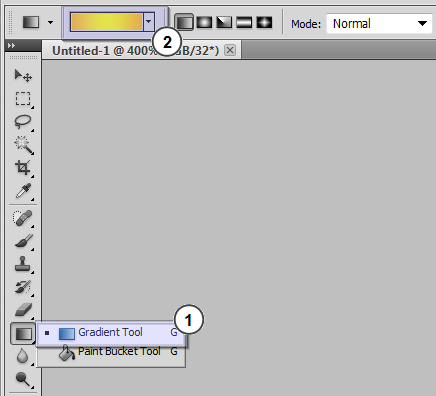Select the Rectangular Marquee tool
The image size is (436, 396).
pyautogui.click(x=23, y=99)
